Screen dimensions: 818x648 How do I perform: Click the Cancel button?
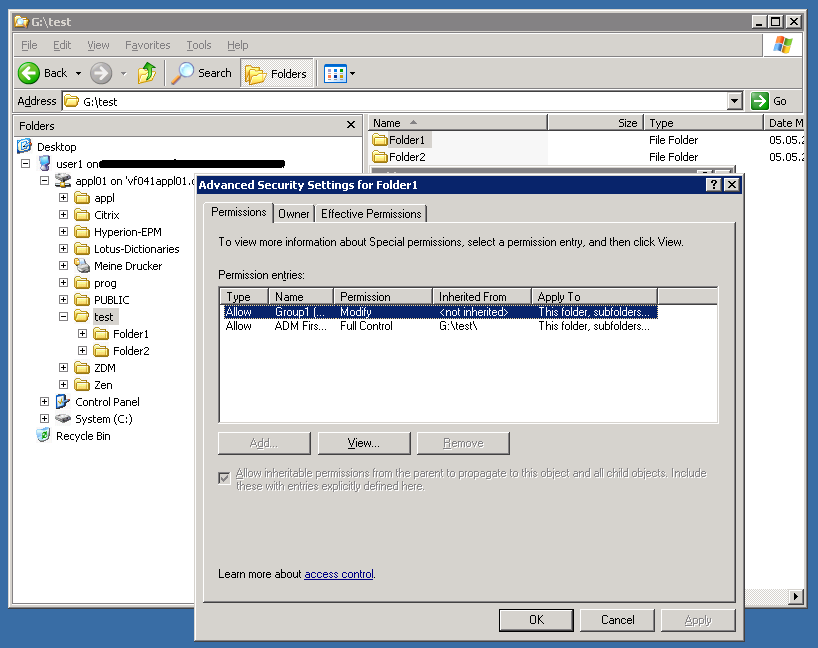click(617, 620)
